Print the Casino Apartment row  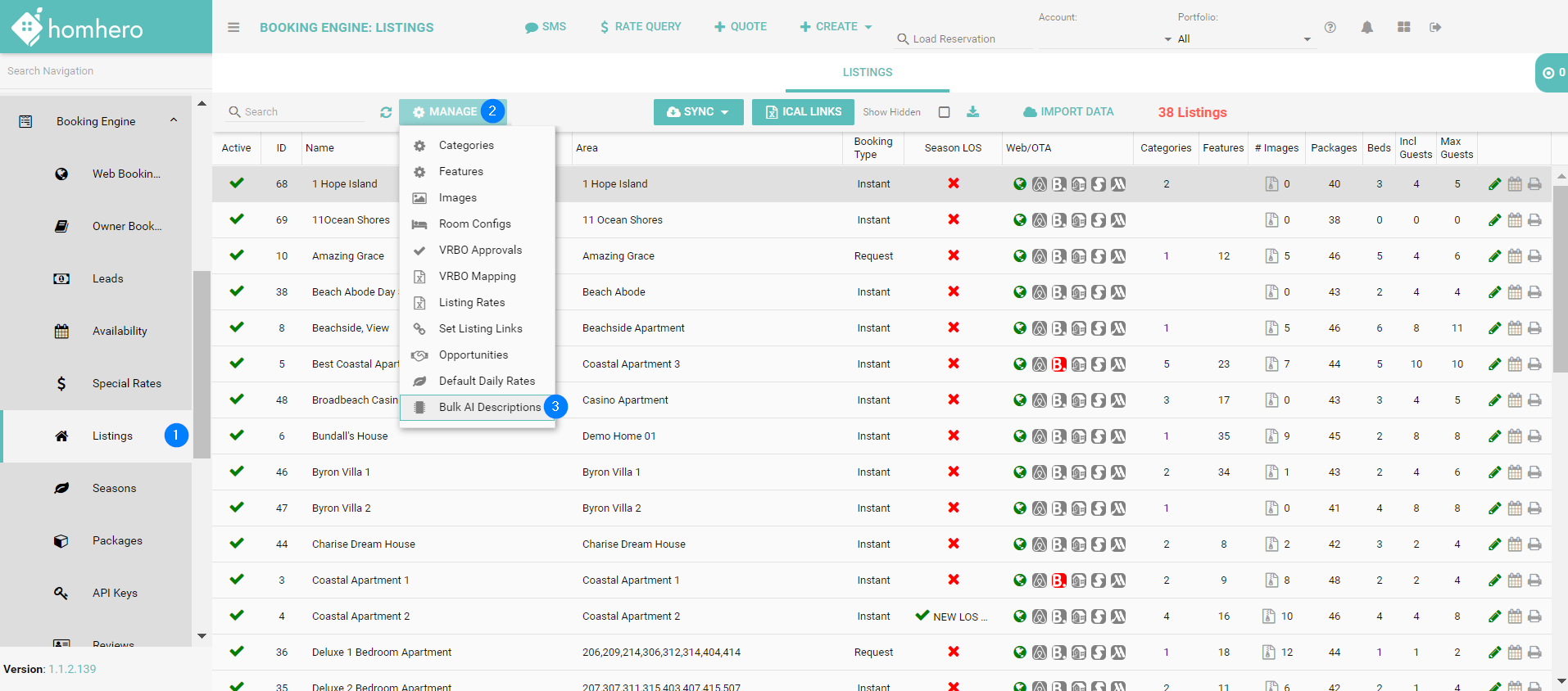point(1534,400)
